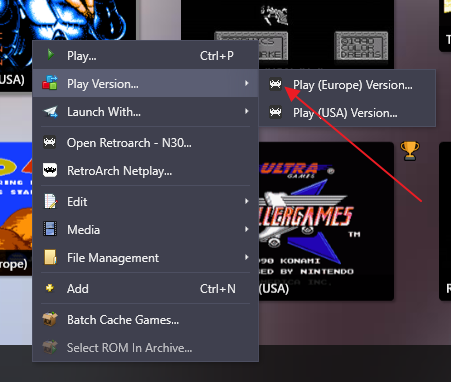Click the Edit menu label
This screenshot has width=451, height=382.
tap(77, 202)
